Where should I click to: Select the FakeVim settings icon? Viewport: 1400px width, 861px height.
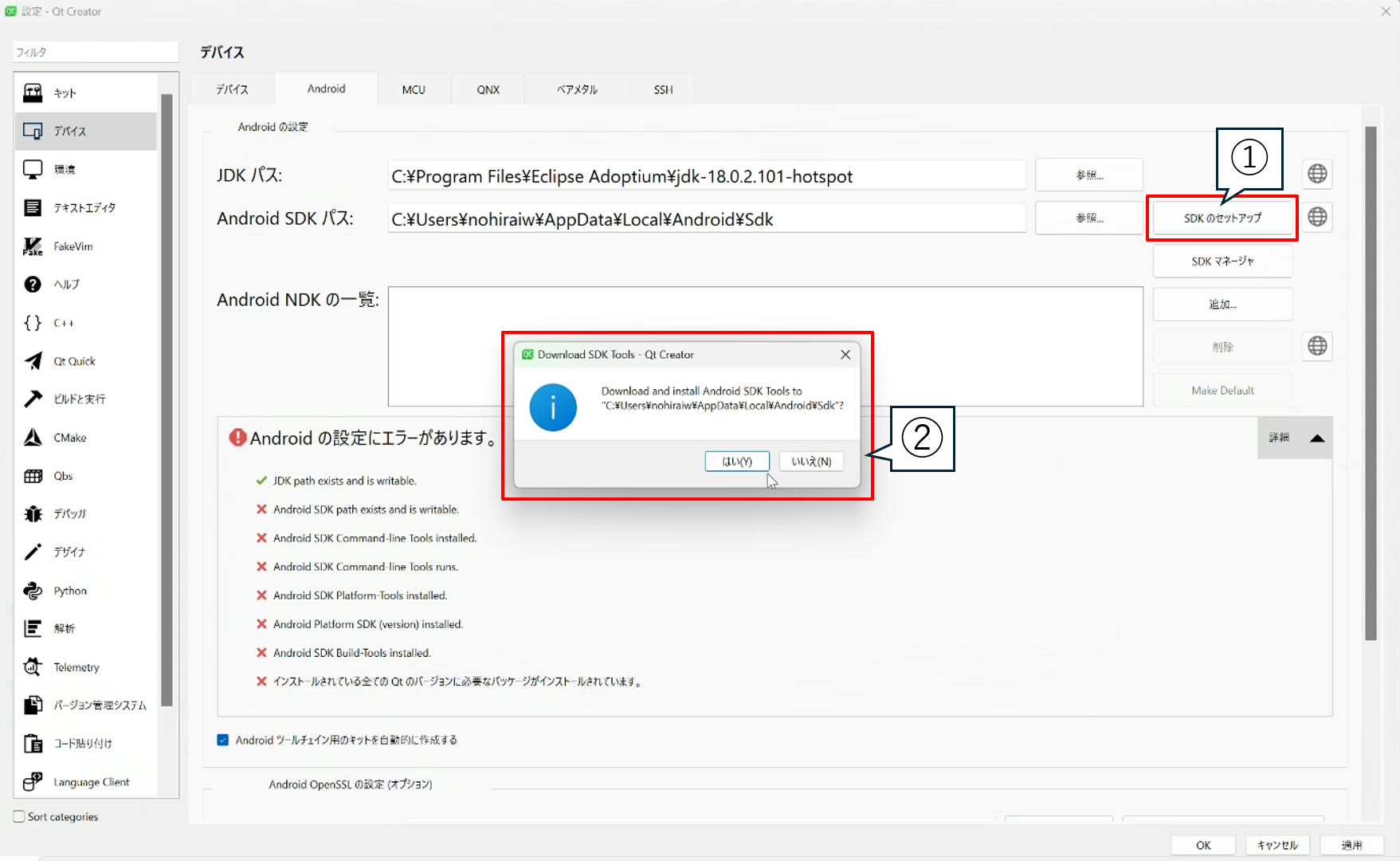(x=33, y=246)
